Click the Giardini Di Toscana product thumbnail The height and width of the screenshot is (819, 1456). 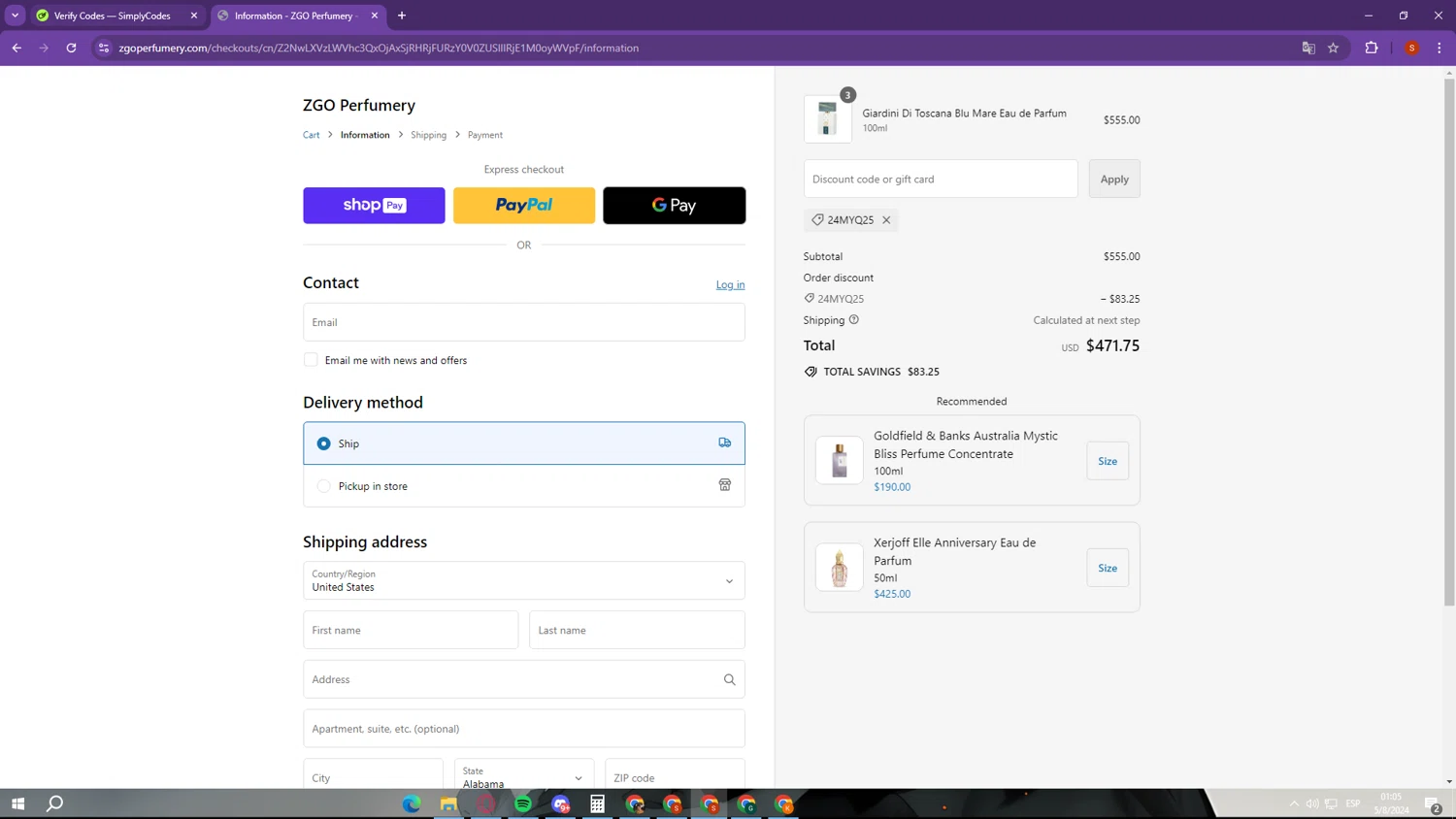point(828,119)
